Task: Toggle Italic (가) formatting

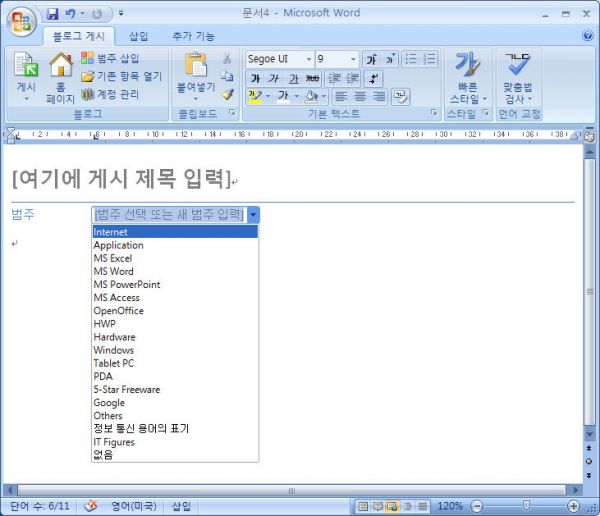Action: pyautogui.click(x=274, y=78)
